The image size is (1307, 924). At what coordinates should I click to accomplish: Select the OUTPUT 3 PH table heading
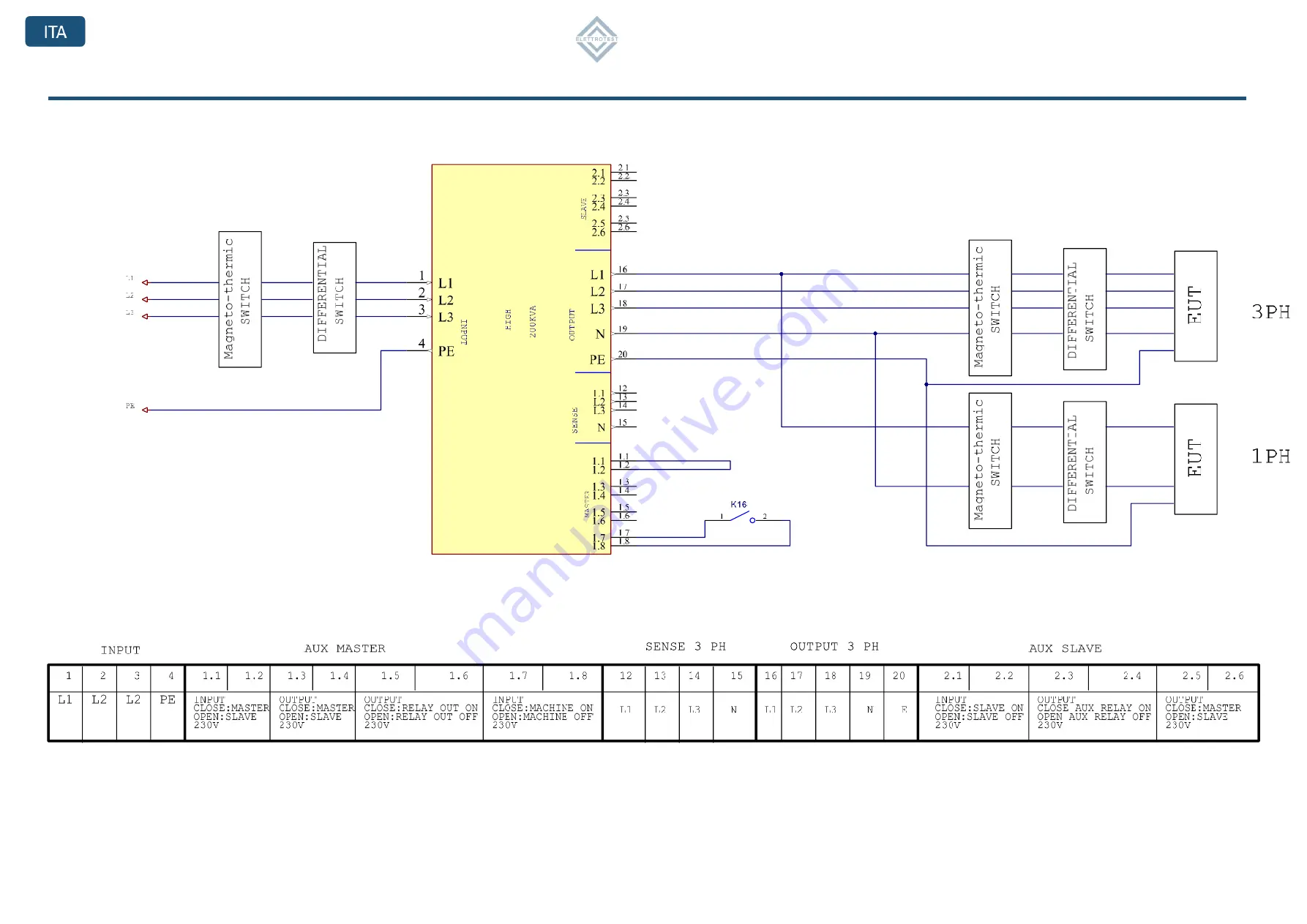tap(834, 647)
